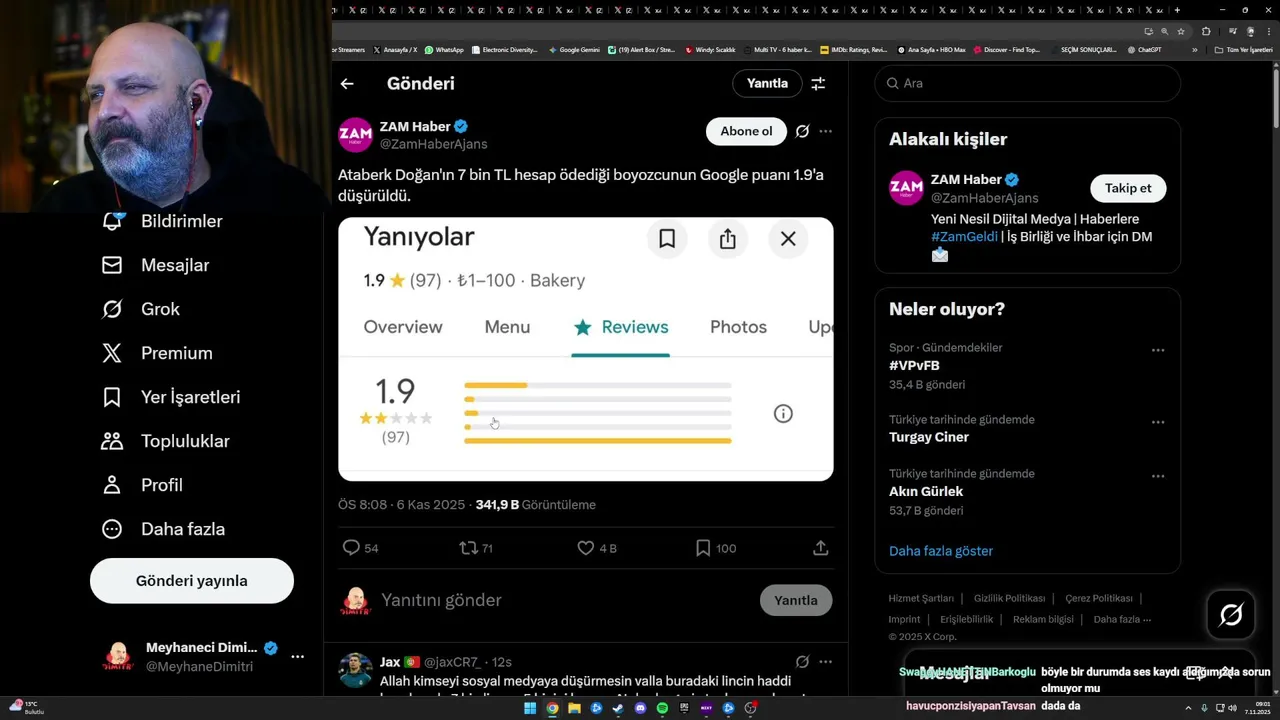Open Grok from the sidebar
This screenshot has width=1280, height=720.
(141, 309)
